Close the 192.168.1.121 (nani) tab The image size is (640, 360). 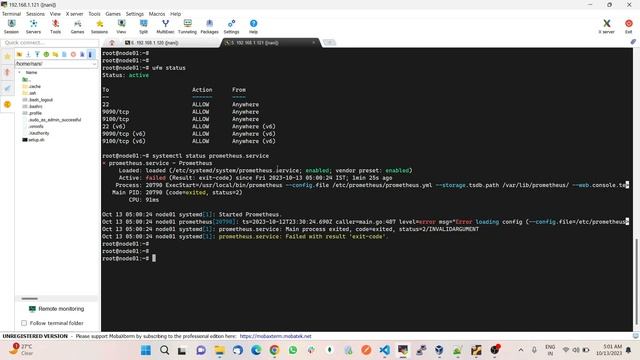313,42
